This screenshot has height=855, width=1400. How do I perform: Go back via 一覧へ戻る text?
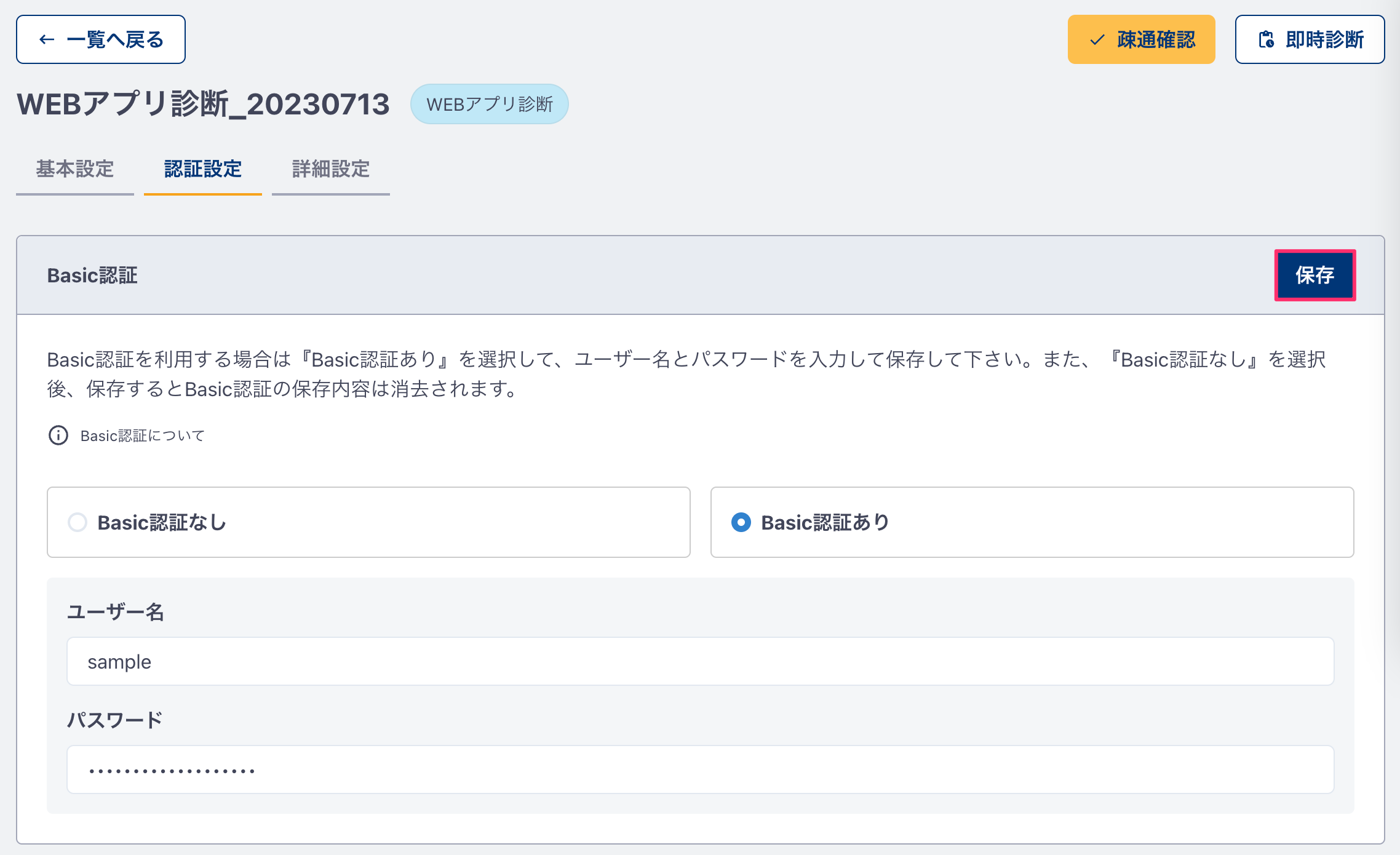point(115,40)
